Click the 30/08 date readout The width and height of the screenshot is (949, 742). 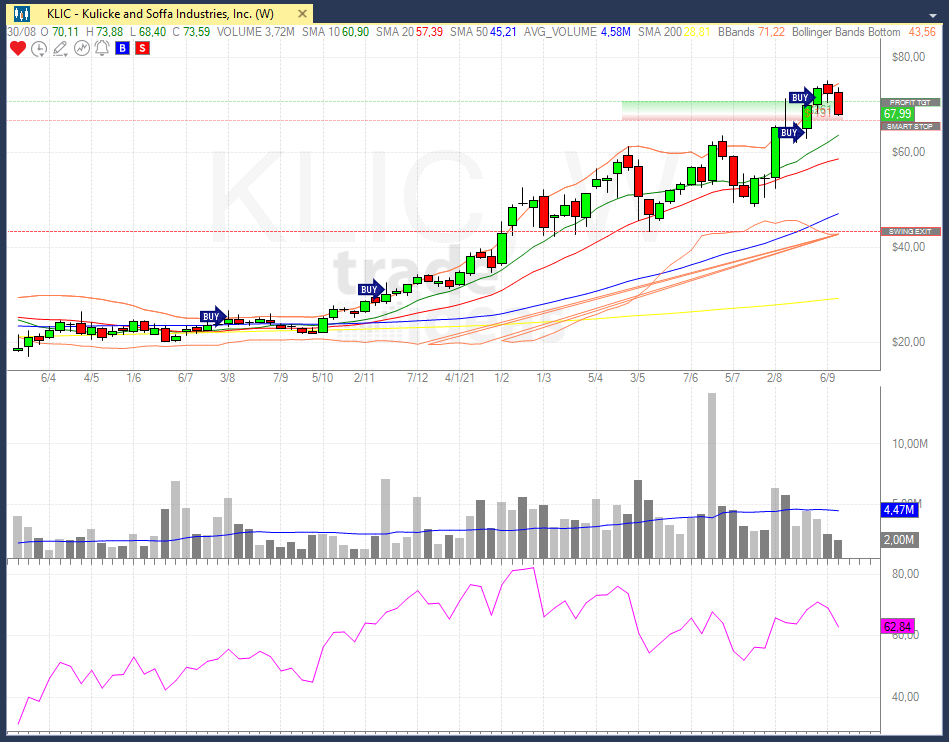pos(21,31)
